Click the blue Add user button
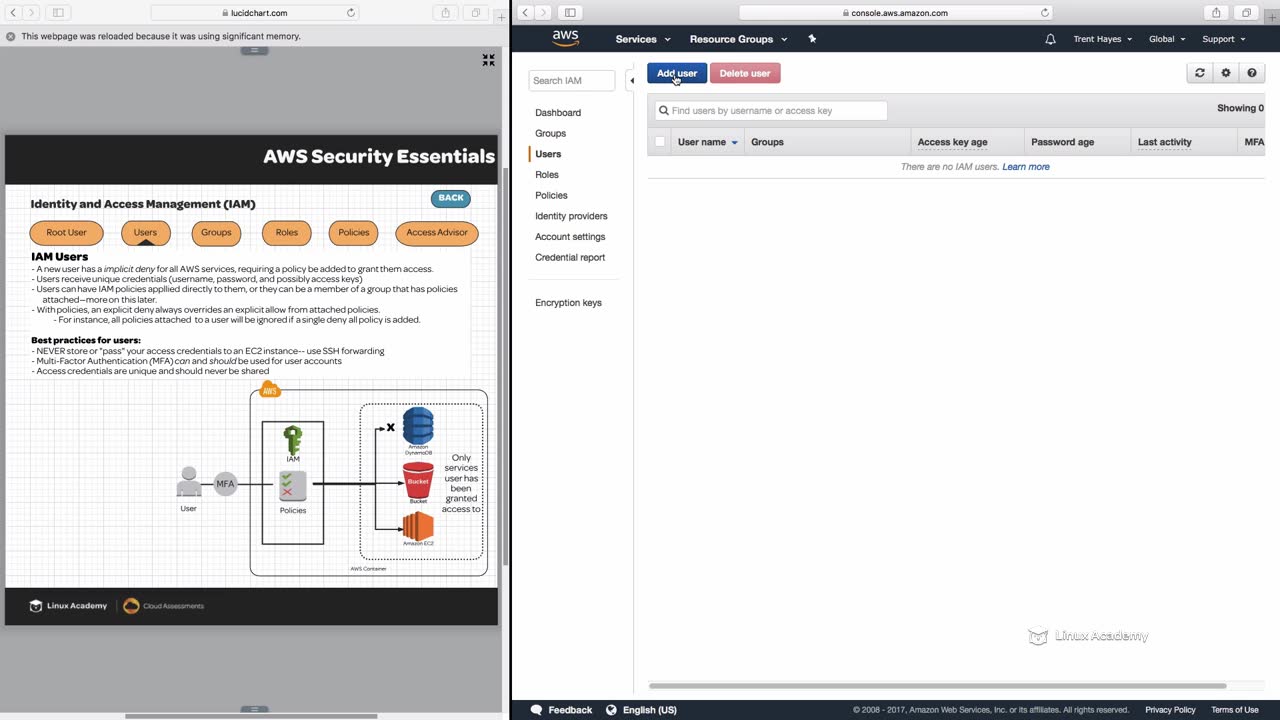1280x720 pixels. pyautogui.click(x=677, y=73)
